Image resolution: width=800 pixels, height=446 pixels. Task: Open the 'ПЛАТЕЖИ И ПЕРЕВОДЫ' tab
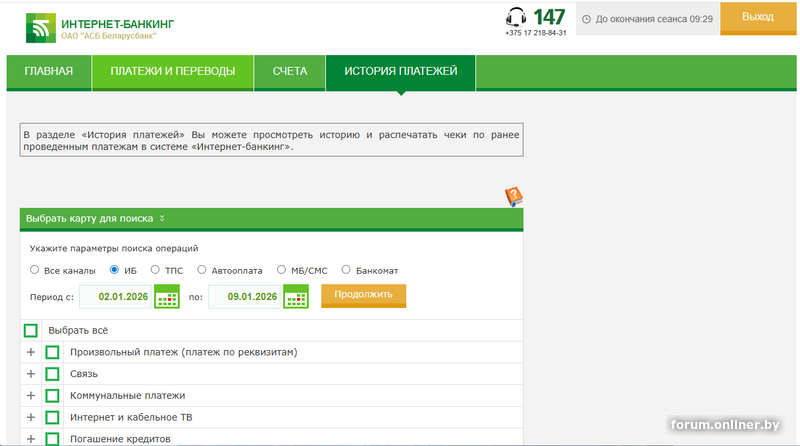point(173,72)
